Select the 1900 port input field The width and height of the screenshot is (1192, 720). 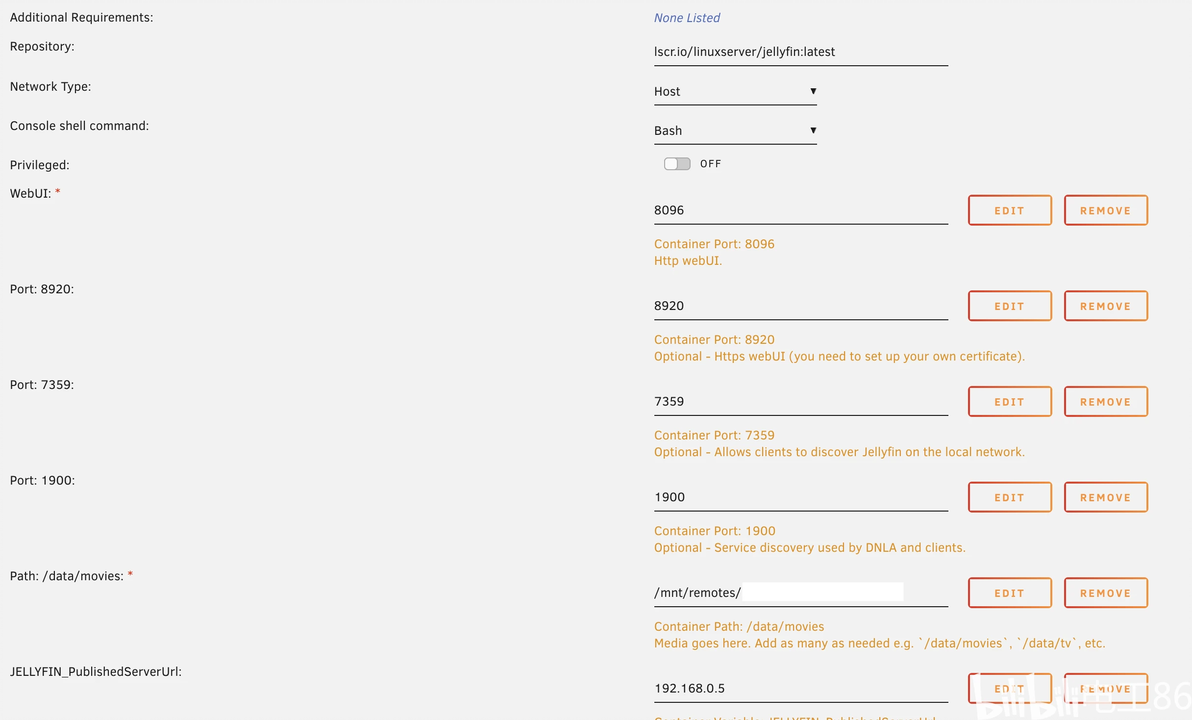[x=800, y=498]
